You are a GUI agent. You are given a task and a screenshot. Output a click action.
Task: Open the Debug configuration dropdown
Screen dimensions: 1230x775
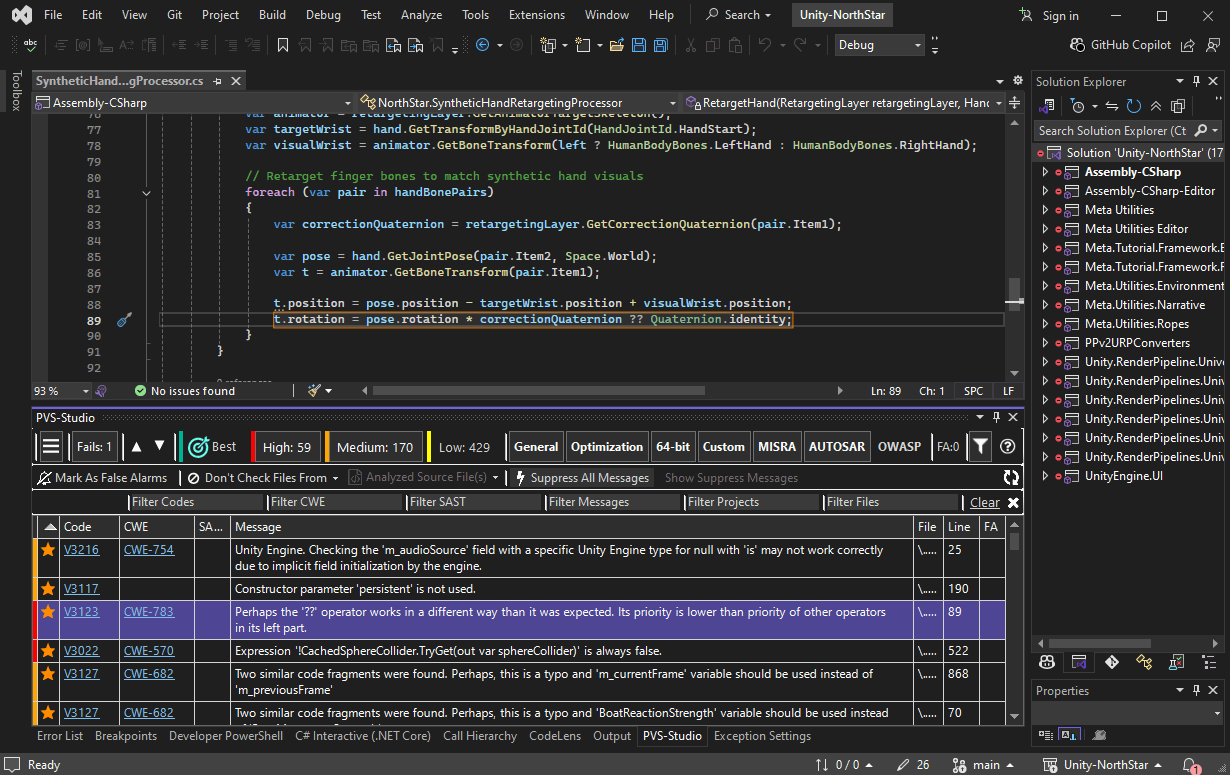tap(879, 45)
